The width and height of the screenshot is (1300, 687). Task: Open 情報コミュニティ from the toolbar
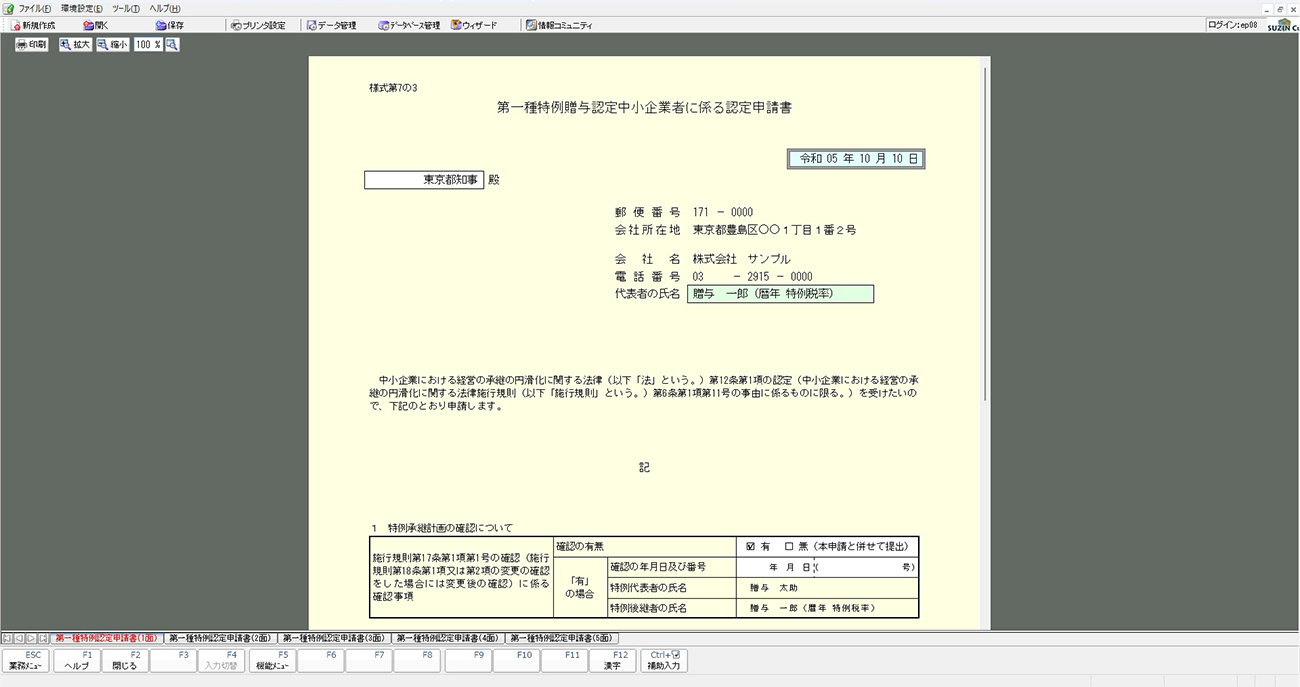tap(559, 25)
